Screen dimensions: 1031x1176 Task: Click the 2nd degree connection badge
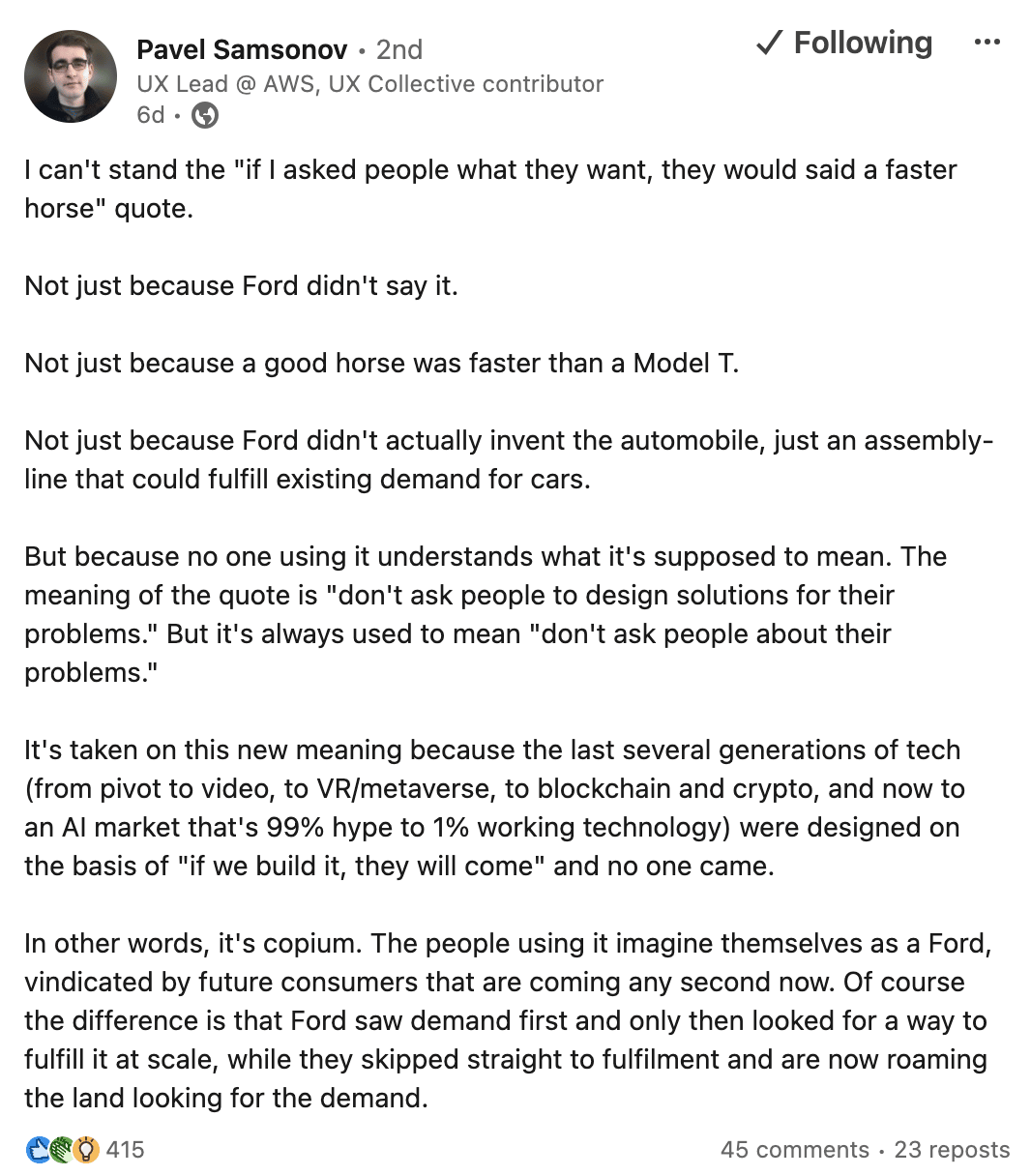pyautogui.click(x=398, y=49)
